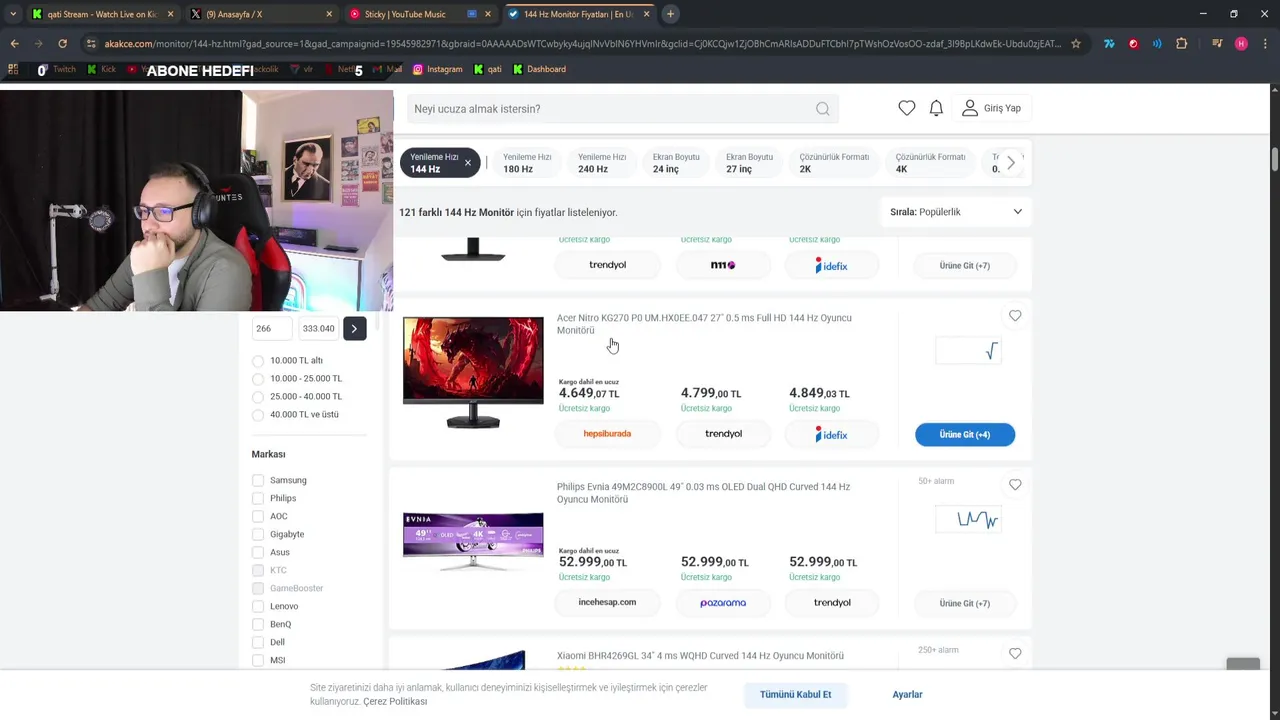
Task: Open the qati bookmark in bookmarks bar
Action: coord(487,69)
